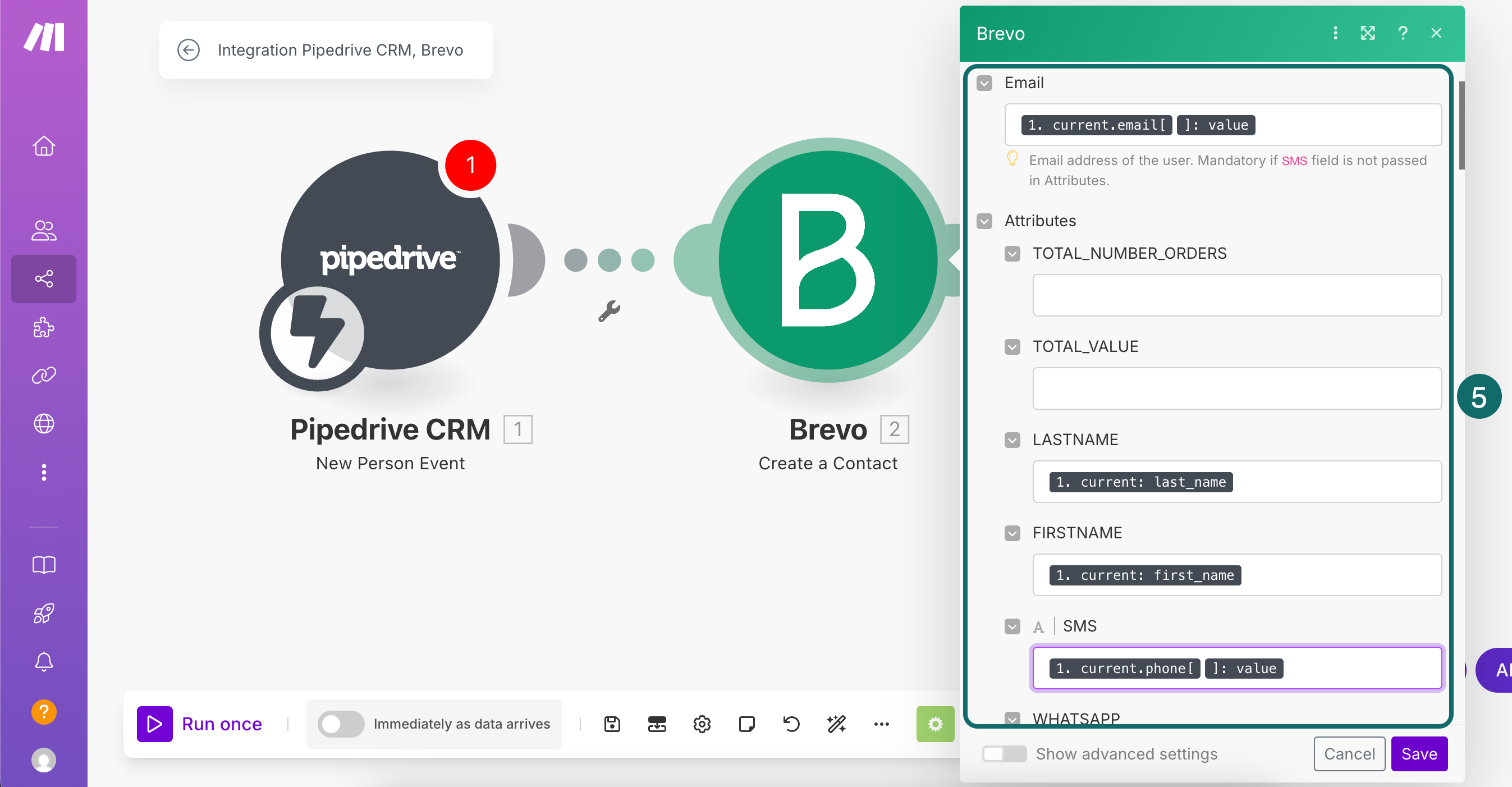This screenshot has height=787, width=1512.
Task: Open the Resource hub book icon
Action: coord(44,565)
